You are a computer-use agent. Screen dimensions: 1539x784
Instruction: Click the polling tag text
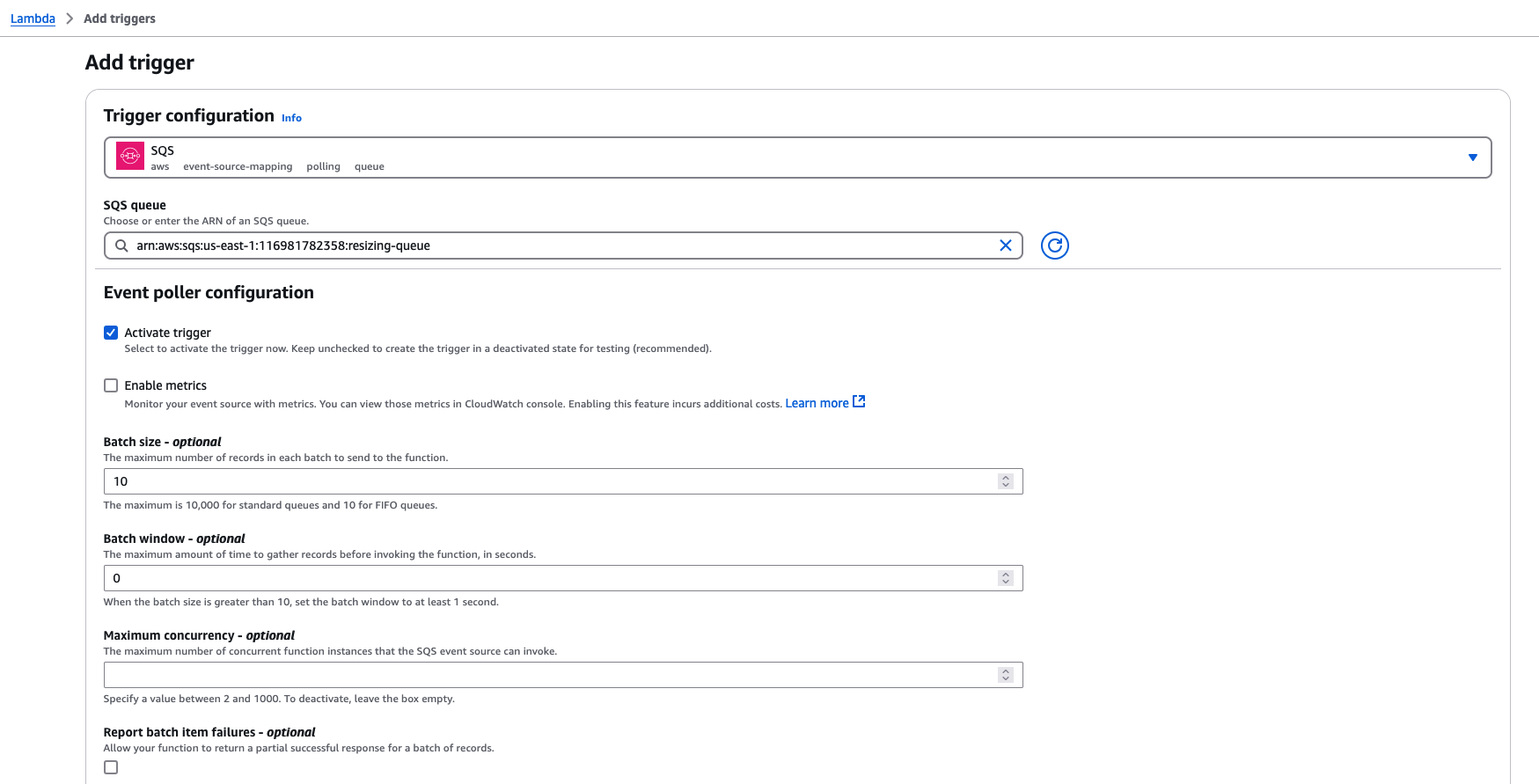click(323, 166)
